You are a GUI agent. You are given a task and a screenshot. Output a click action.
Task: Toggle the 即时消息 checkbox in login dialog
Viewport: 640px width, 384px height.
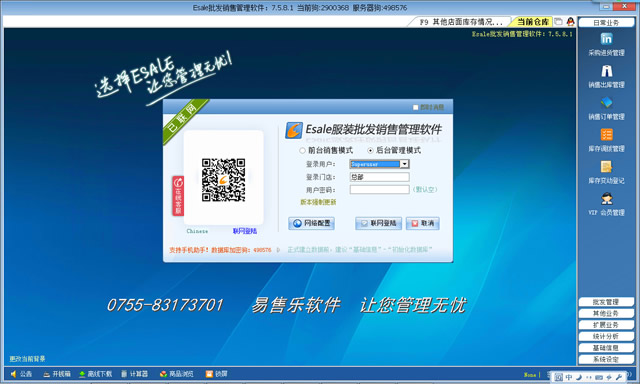pos(416,107)
